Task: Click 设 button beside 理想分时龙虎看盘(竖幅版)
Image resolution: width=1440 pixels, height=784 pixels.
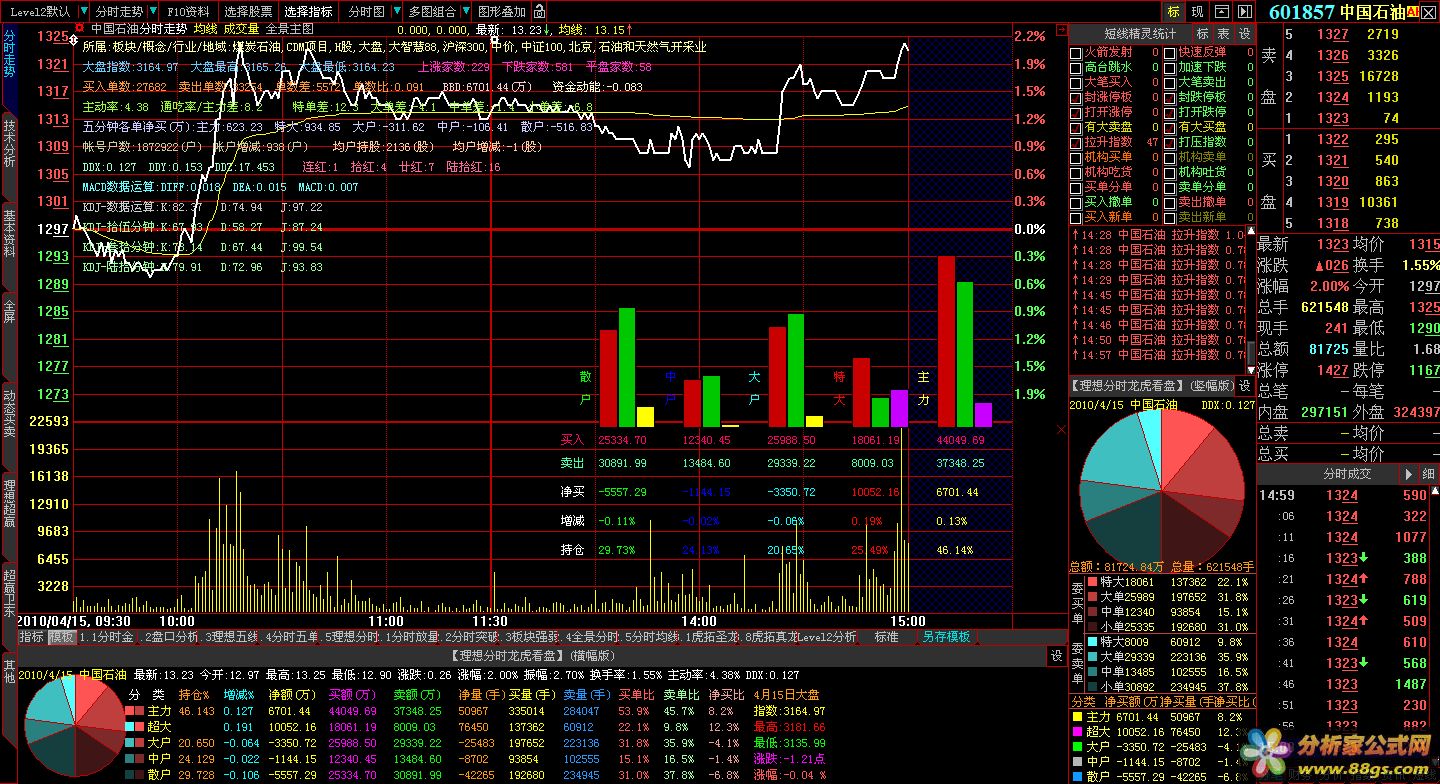Action: point(1245,385)
